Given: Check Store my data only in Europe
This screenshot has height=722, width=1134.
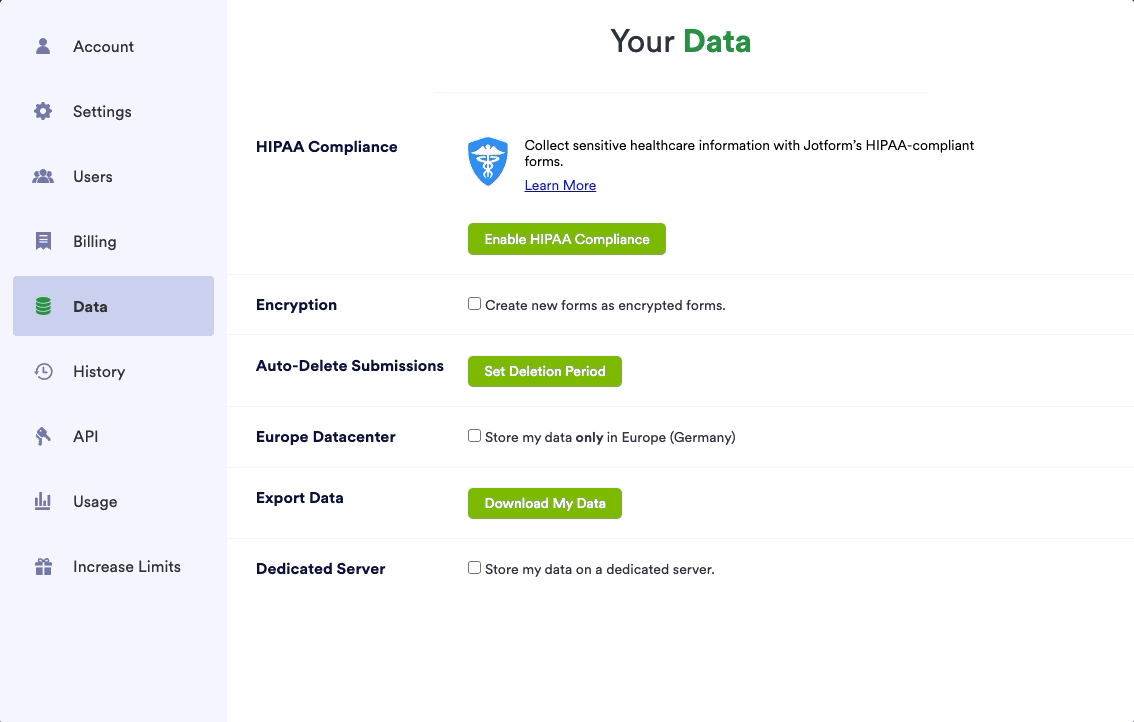Looking at the screenshot, I should 475,436.
